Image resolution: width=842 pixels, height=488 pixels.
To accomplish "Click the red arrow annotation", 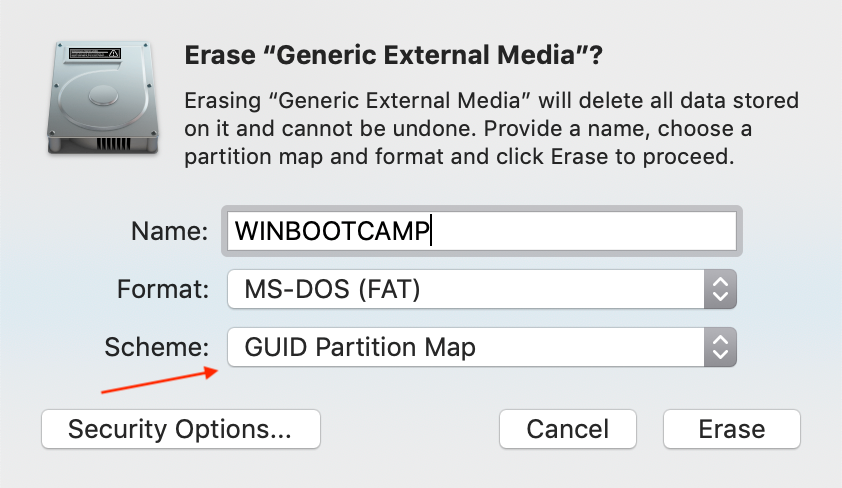I will click(159, 380).
